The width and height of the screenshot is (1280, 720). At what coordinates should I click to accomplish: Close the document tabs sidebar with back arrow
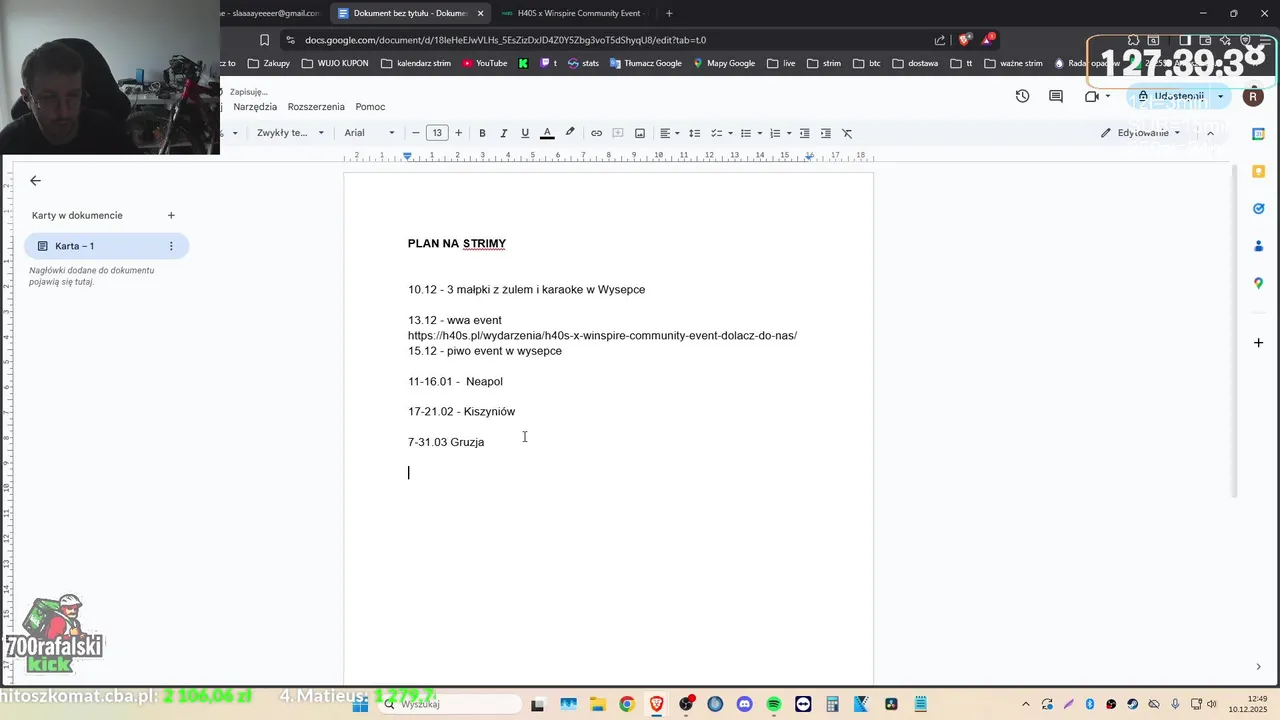coord(35,181)
